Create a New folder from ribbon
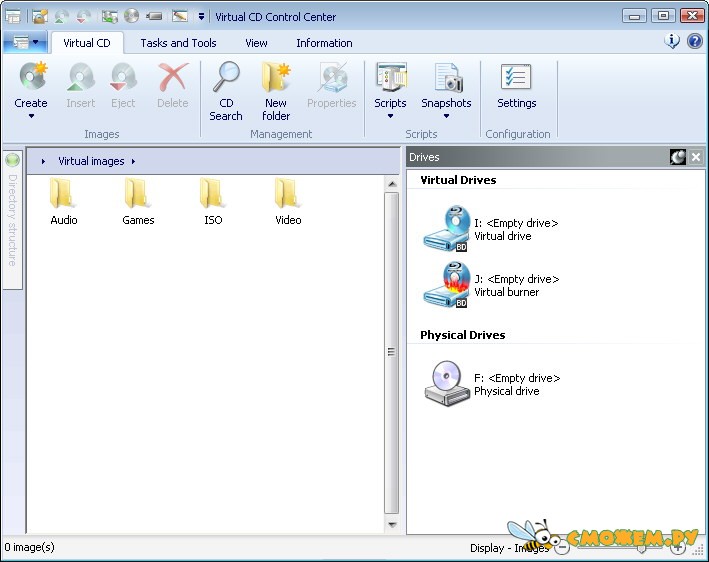Image resolution: width=709 pixels, height=562 pixels. (276, 77)
